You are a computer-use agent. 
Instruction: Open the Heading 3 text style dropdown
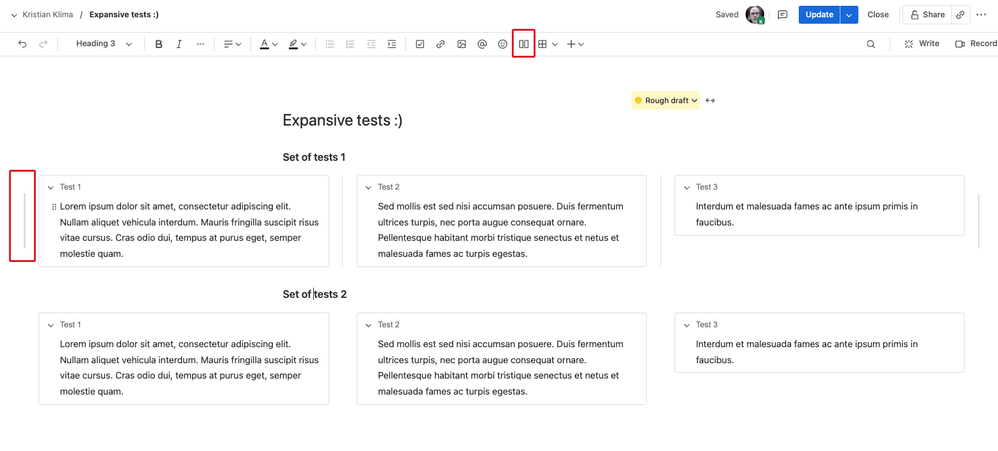coord(104,44)
